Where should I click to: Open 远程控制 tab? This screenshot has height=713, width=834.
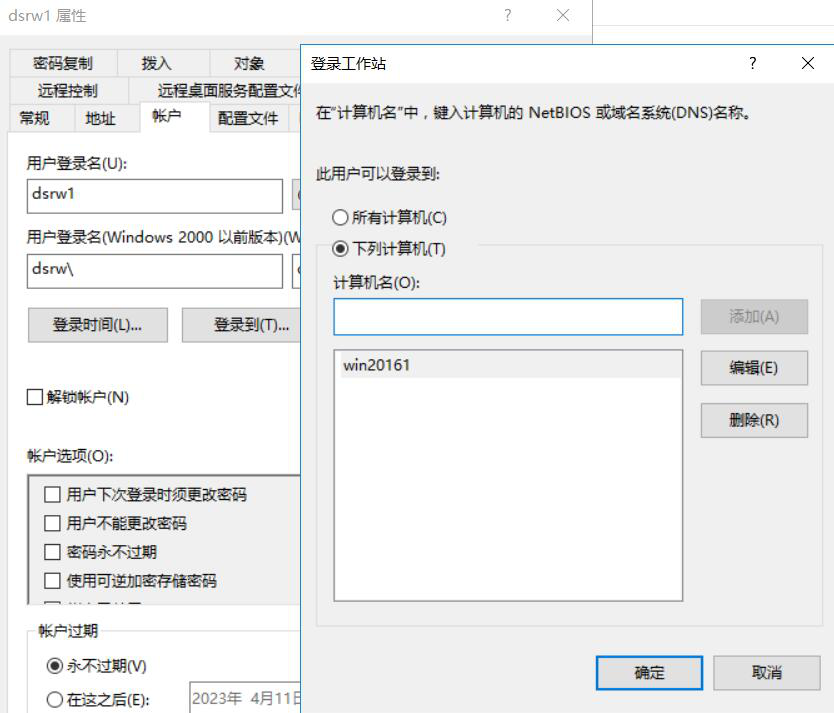point(68,90)
